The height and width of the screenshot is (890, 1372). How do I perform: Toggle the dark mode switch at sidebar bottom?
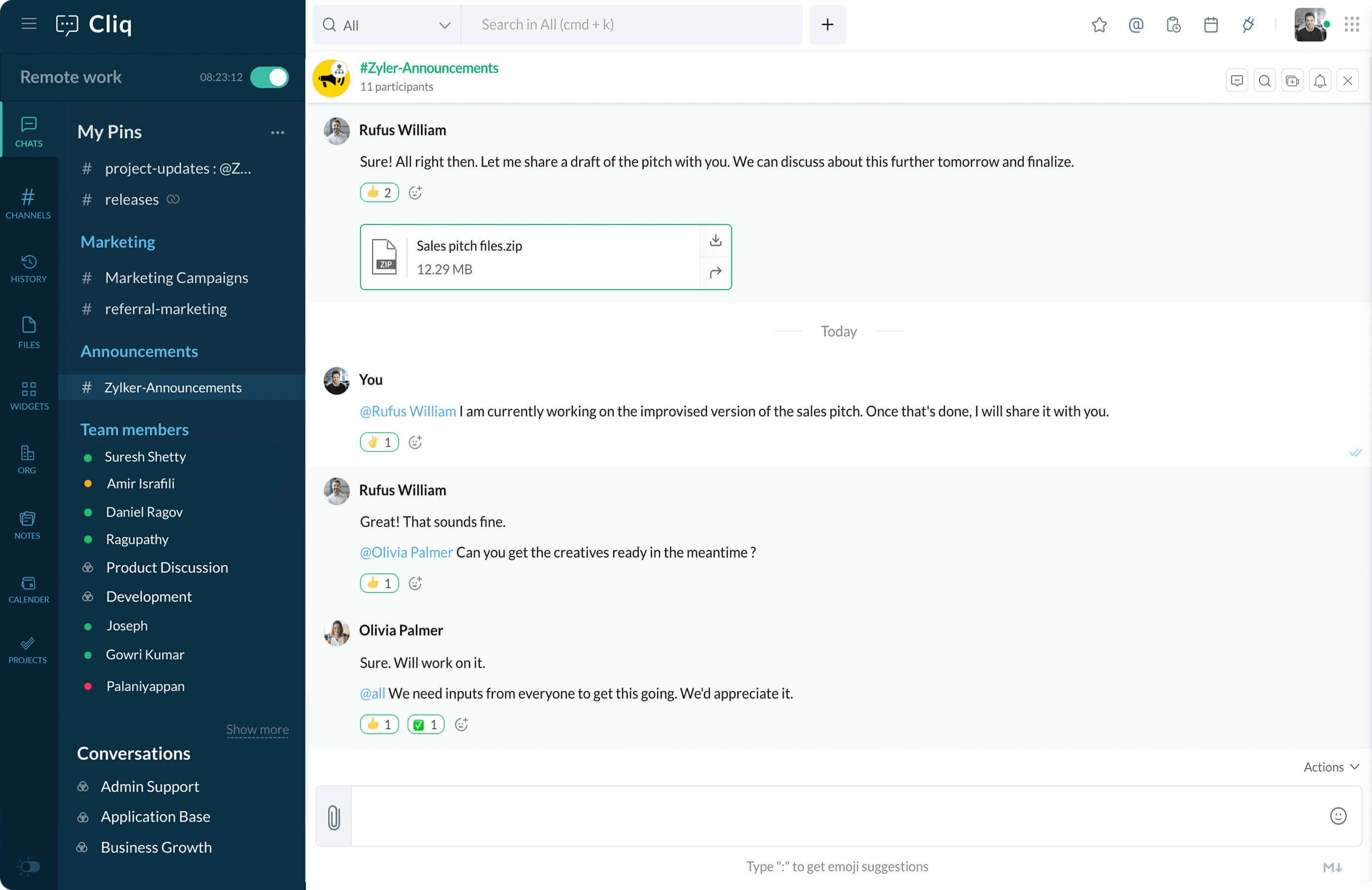pos(29,866)
